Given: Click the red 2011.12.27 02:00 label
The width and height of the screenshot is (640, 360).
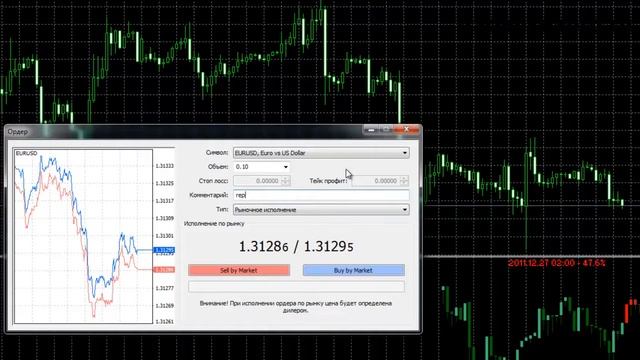Looking at the screenshot, I should click(x=557, y=263).
